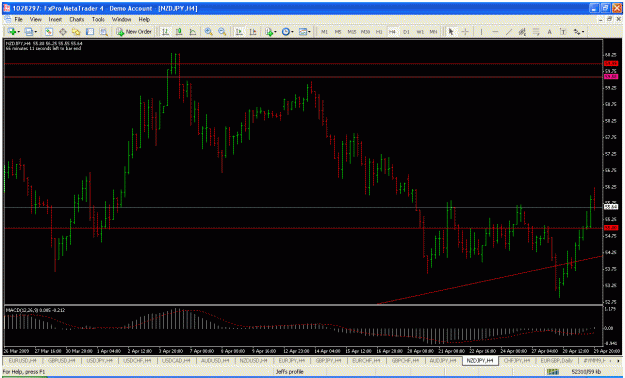
Task: Select the Horizontal Line drawing tool
Action: click(x=495, y=32)
